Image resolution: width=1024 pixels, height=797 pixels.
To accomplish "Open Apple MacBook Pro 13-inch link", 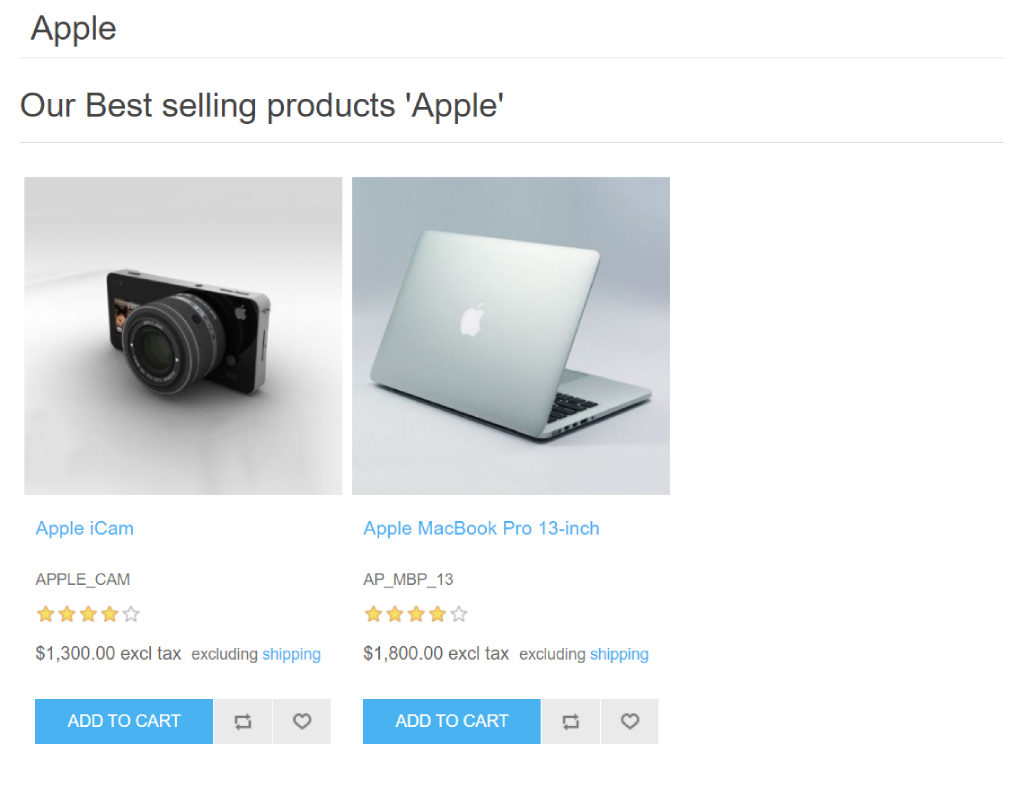I will tap(481, 528).
